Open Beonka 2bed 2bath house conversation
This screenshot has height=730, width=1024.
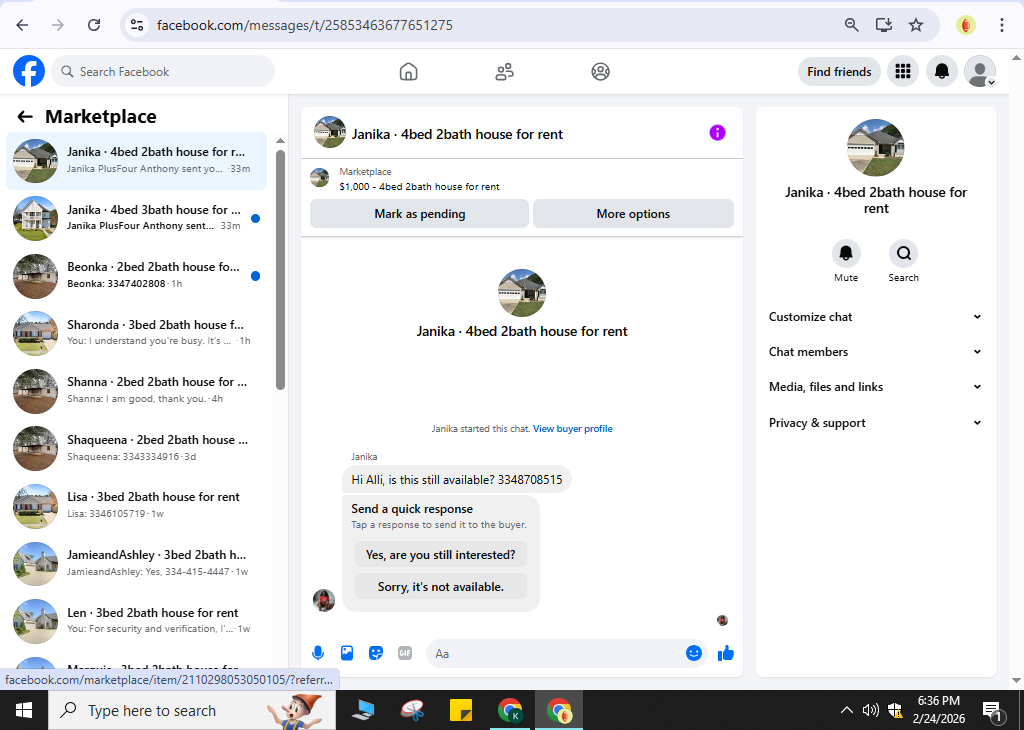[136, 276]
